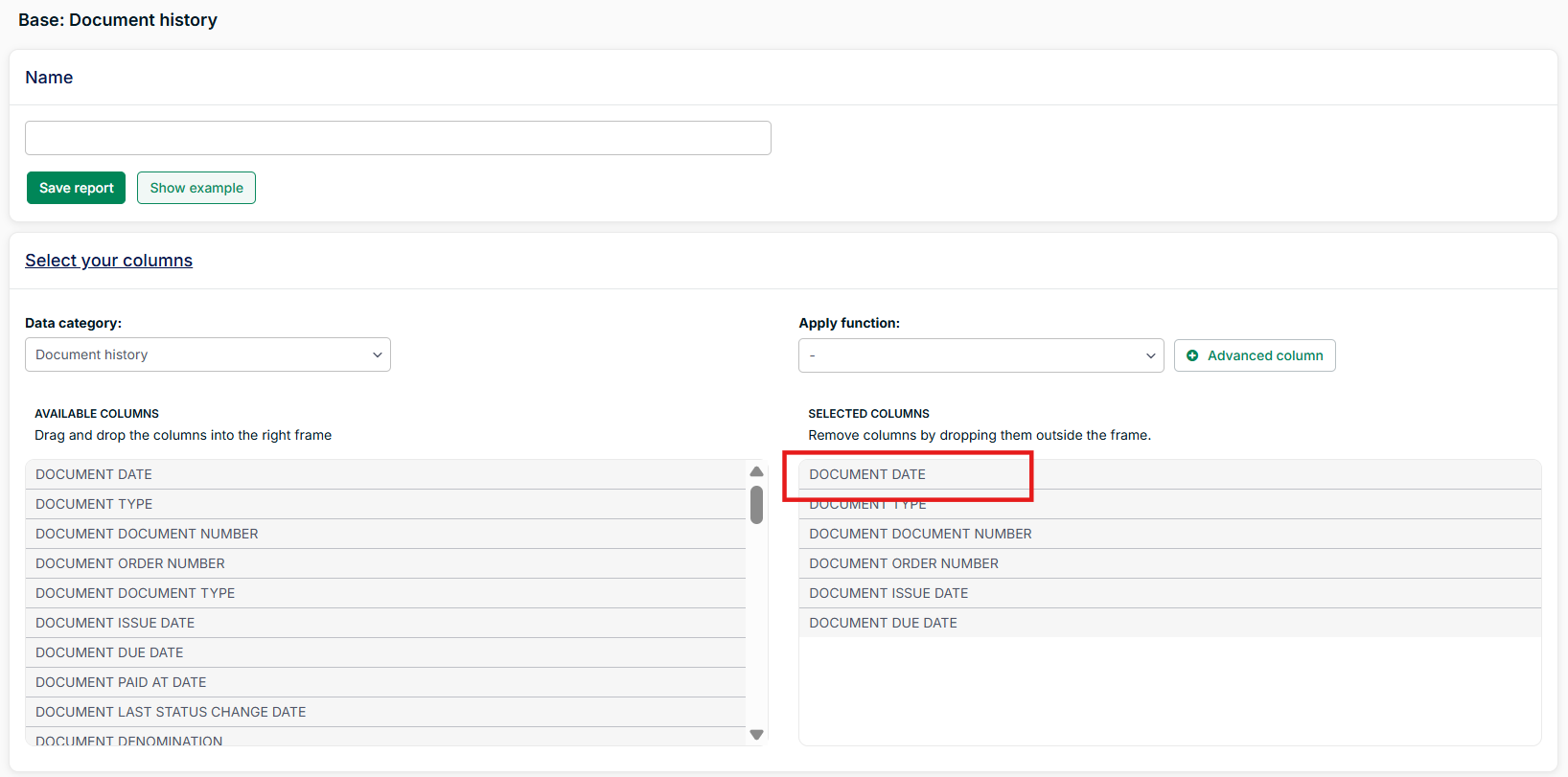Select DOCUMENT LAST STATUS CHANGE DATE column

click(x=171, y=712)
